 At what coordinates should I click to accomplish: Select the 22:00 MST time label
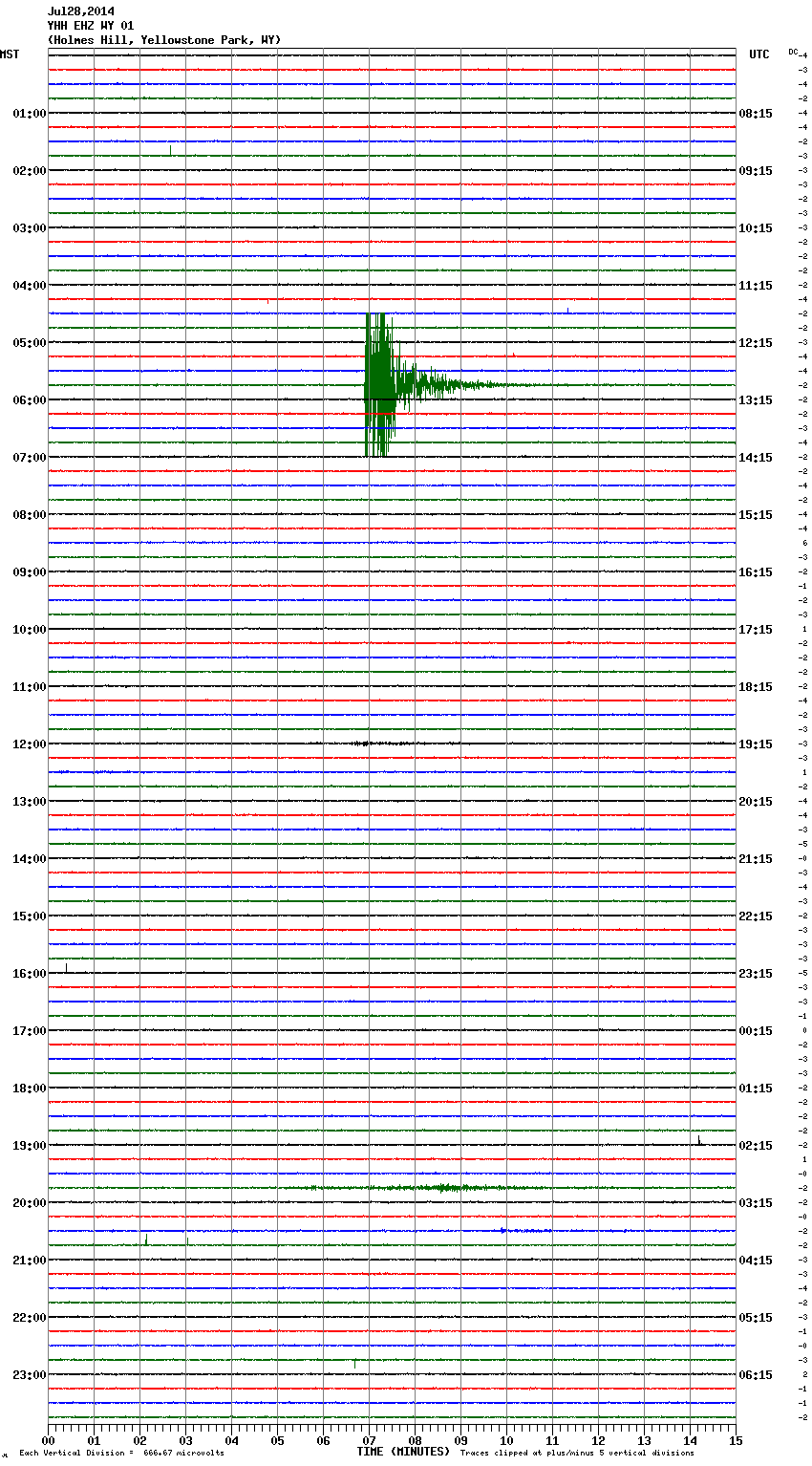pyautogui.click(x=30, y=1318)
